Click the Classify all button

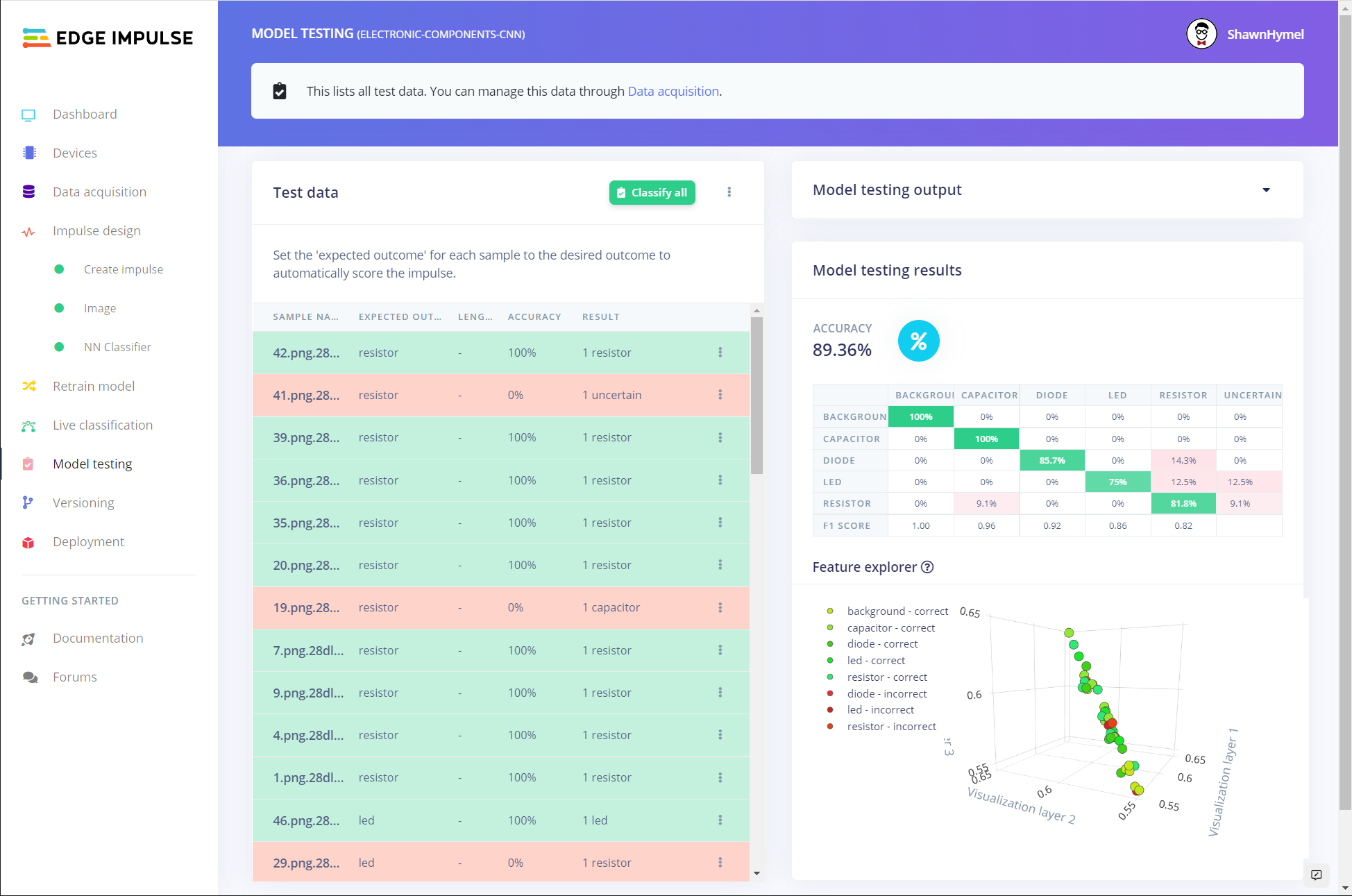tap(652, 193)
